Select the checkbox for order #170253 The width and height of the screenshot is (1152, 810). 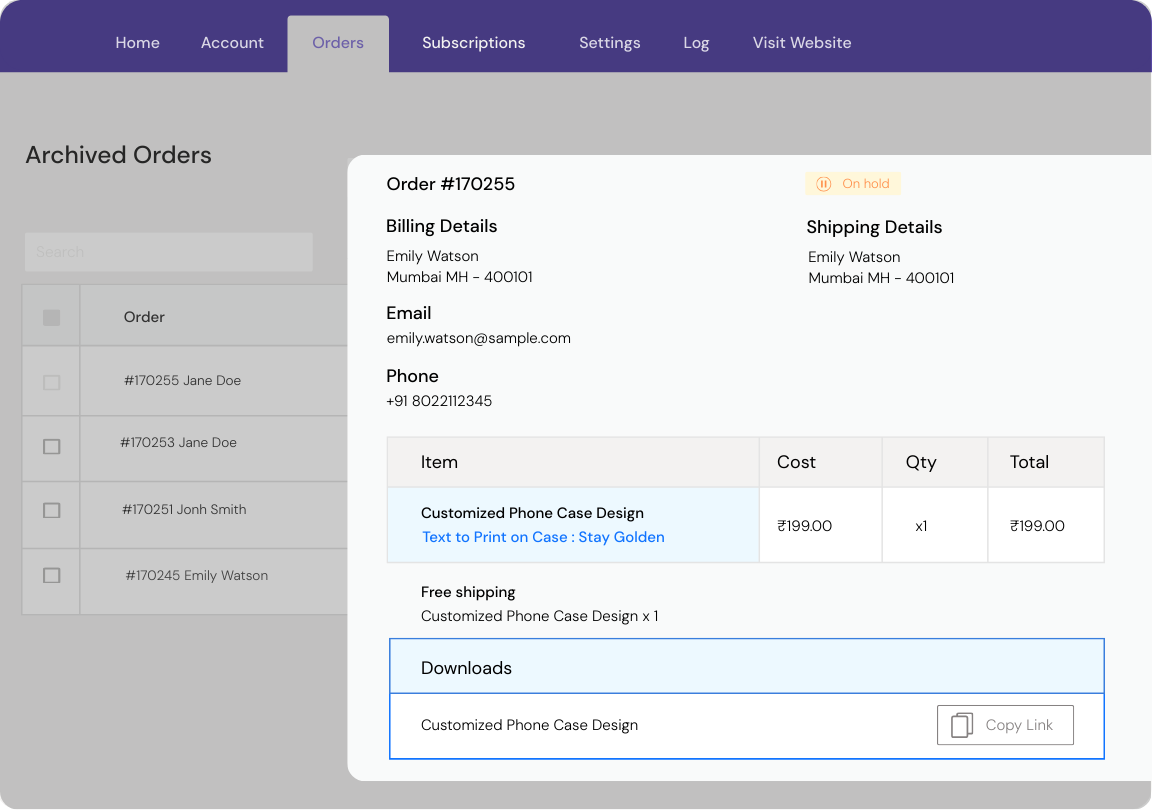click(x=51, y=447)
